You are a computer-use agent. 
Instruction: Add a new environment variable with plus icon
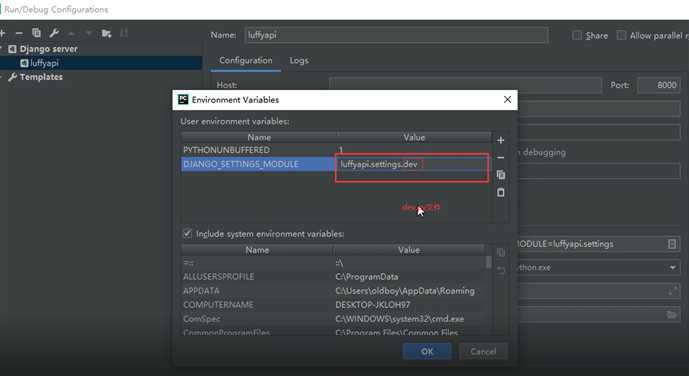point(500,140)
